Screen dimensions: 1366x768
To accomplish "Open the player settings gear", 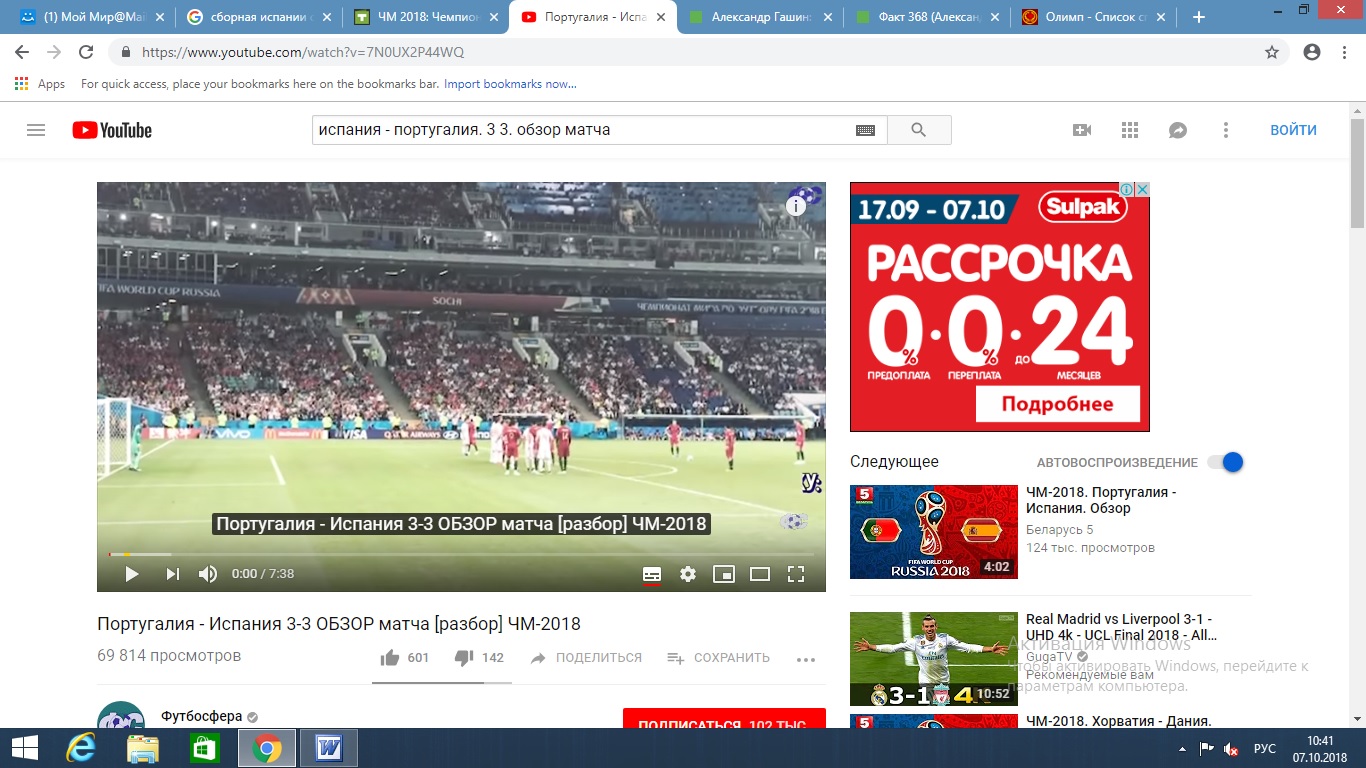I will coord(688,574).
